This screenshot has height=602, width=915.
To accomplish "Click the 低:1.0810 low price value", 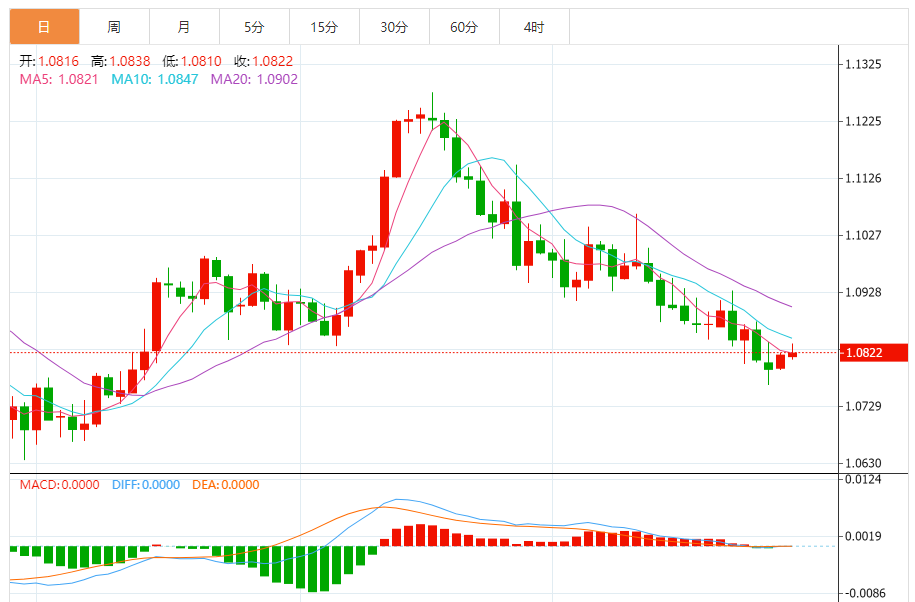I will (x=192, y=61).
